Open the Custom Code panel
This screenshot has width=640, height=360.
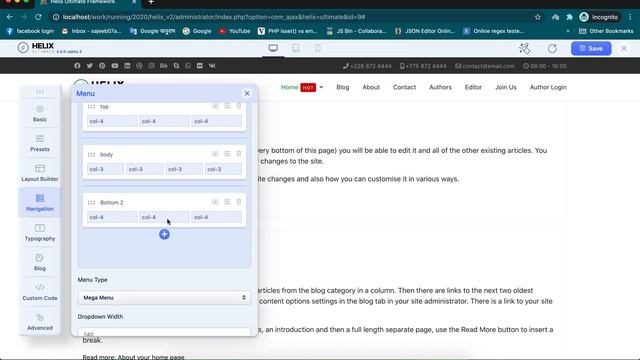[40, 292]
